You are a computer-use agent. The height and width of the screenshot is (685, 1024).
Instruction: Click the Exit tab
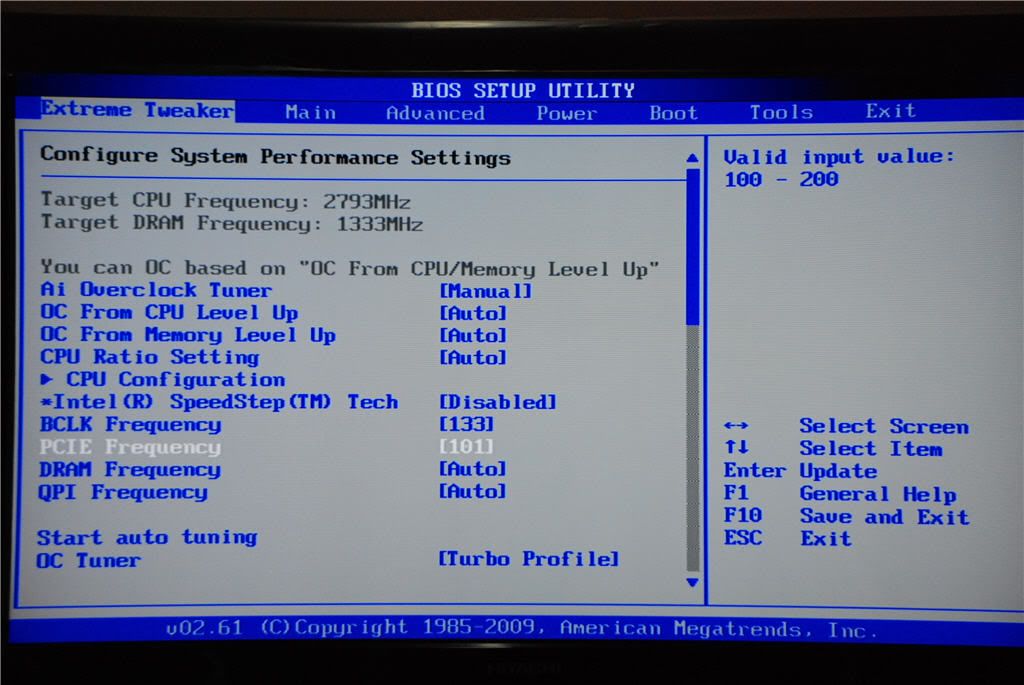click(x=890, y=111)
